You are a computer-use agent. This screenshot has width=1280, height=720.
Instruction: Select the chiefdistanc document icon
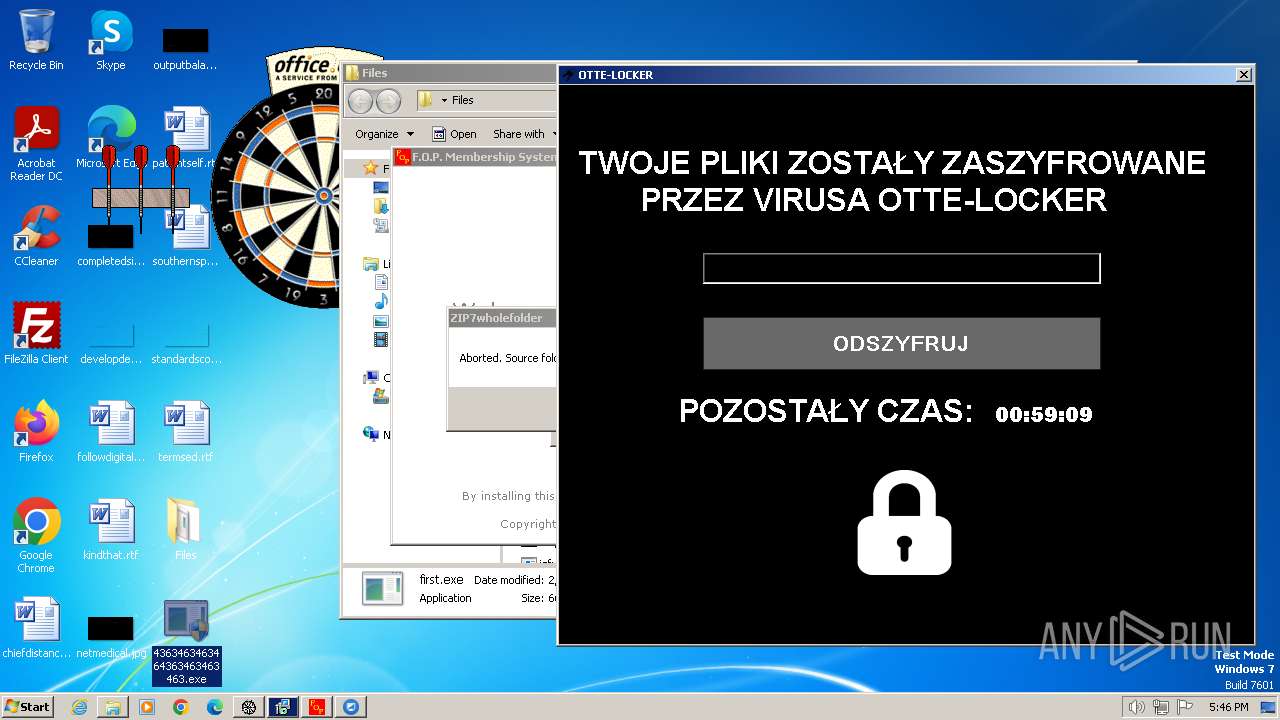(36, 628)
